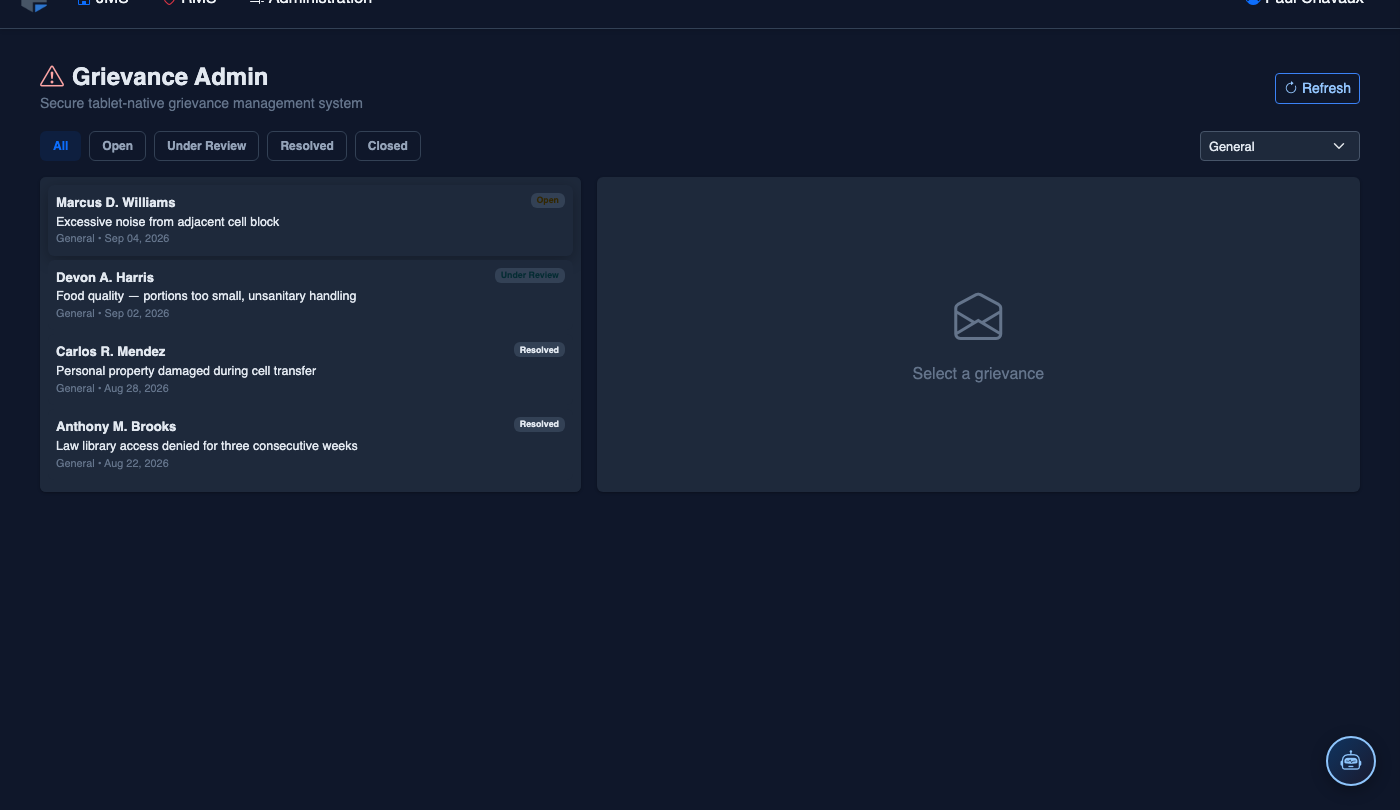Click "Law library access denied" subject line
Screen dimensions: 1400x810
(x=207, y=446)
